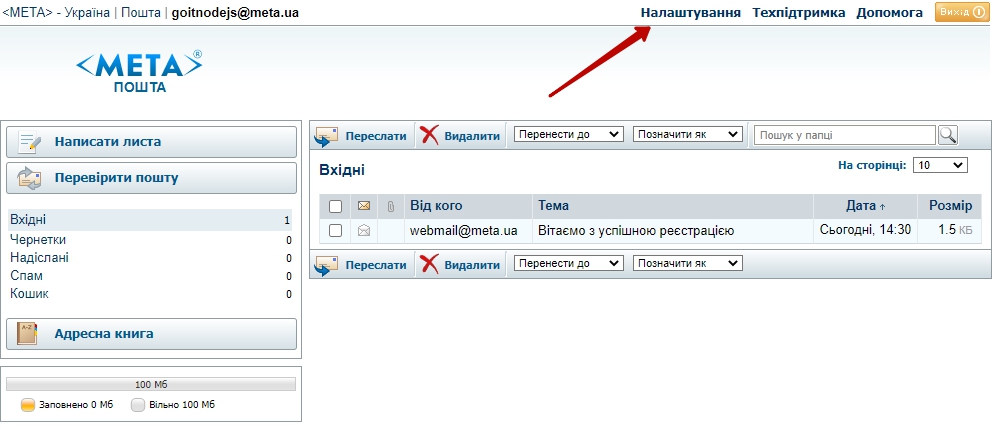Click the Вихід logout button
995x430 pixels.
point(961,13)
